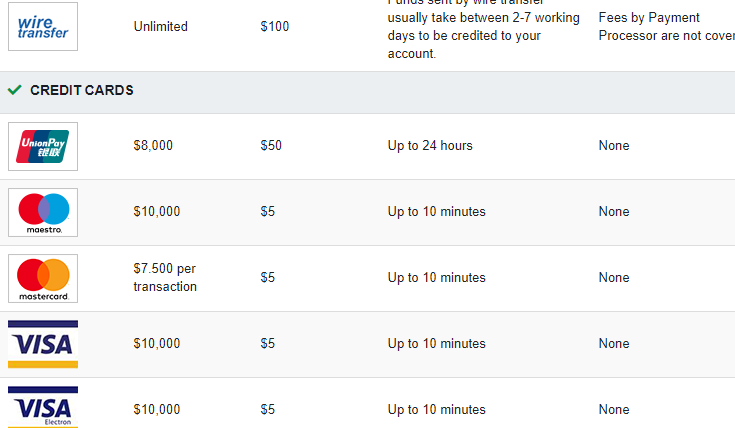Select the UnionPay card logo
Screen dimensions: 735x428
click(x=43, y=146)
